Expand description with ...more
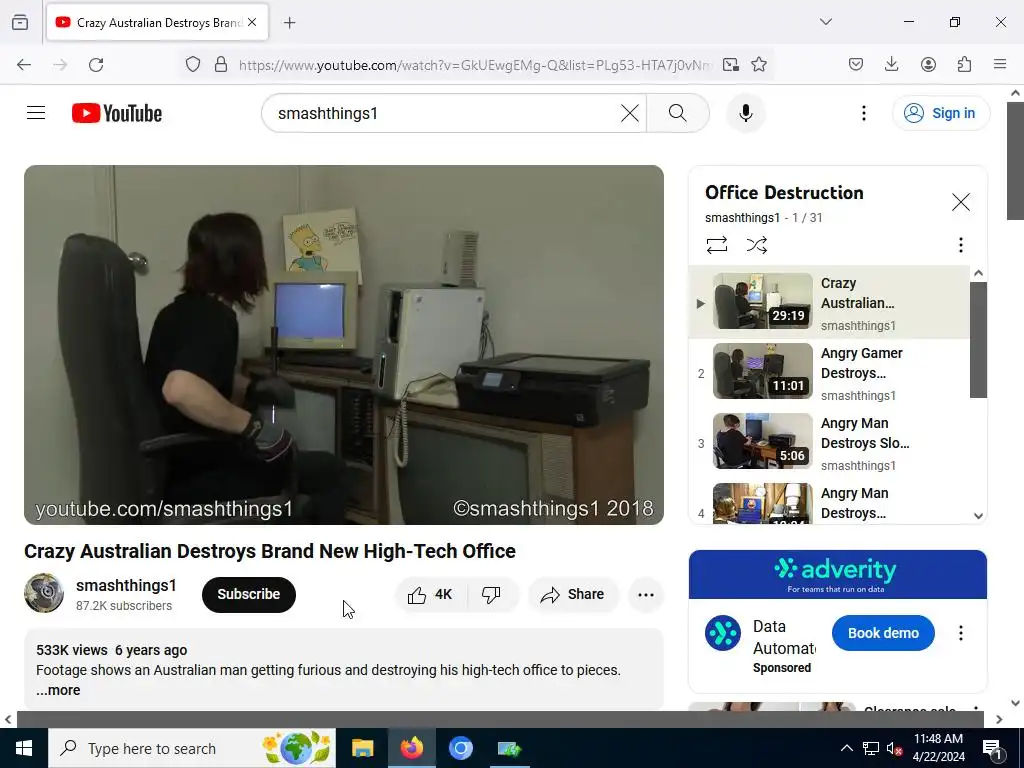Image resolution: width=1024 pixels, height=768 pixels. (58, 690)
